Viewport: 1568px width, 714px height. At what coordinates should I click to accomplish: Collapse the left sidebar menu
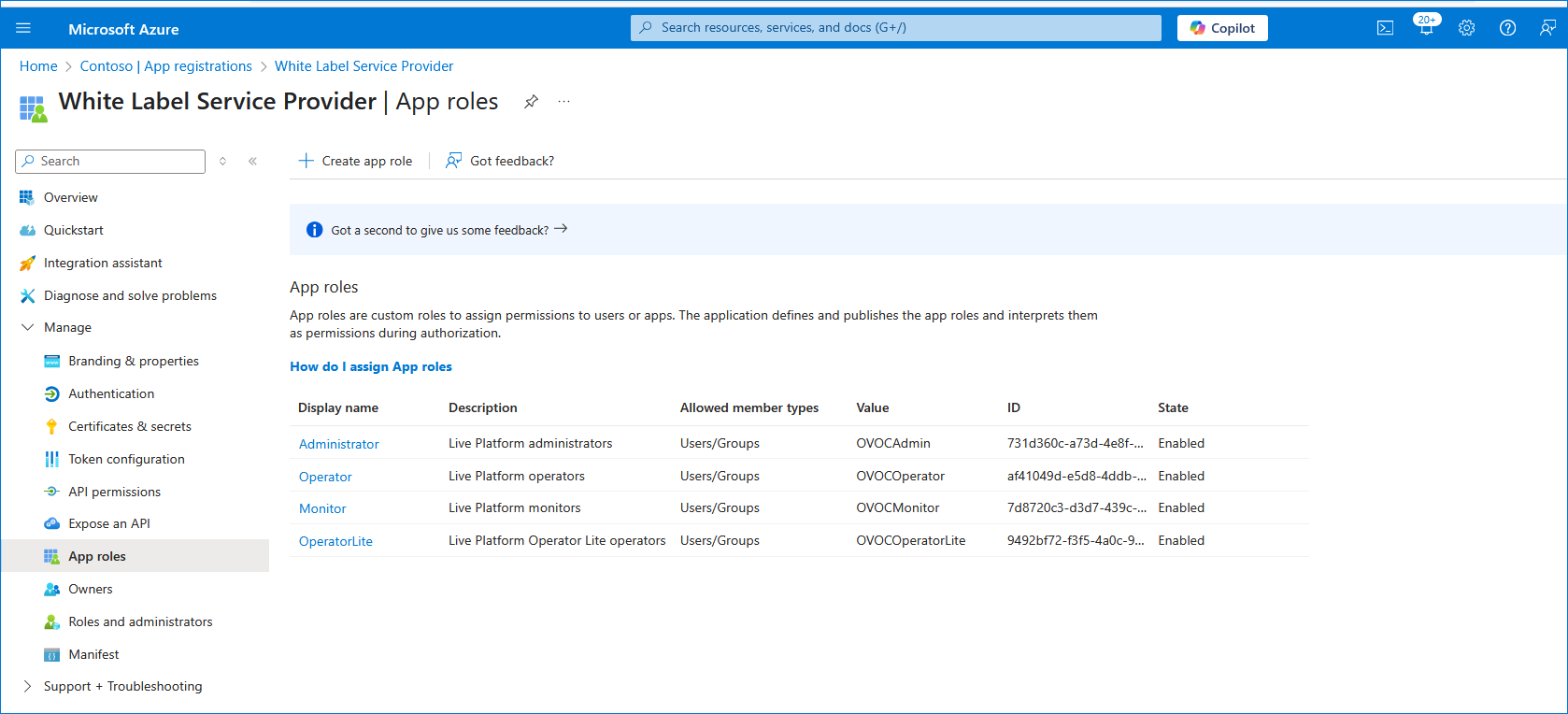tap(252, 162)
